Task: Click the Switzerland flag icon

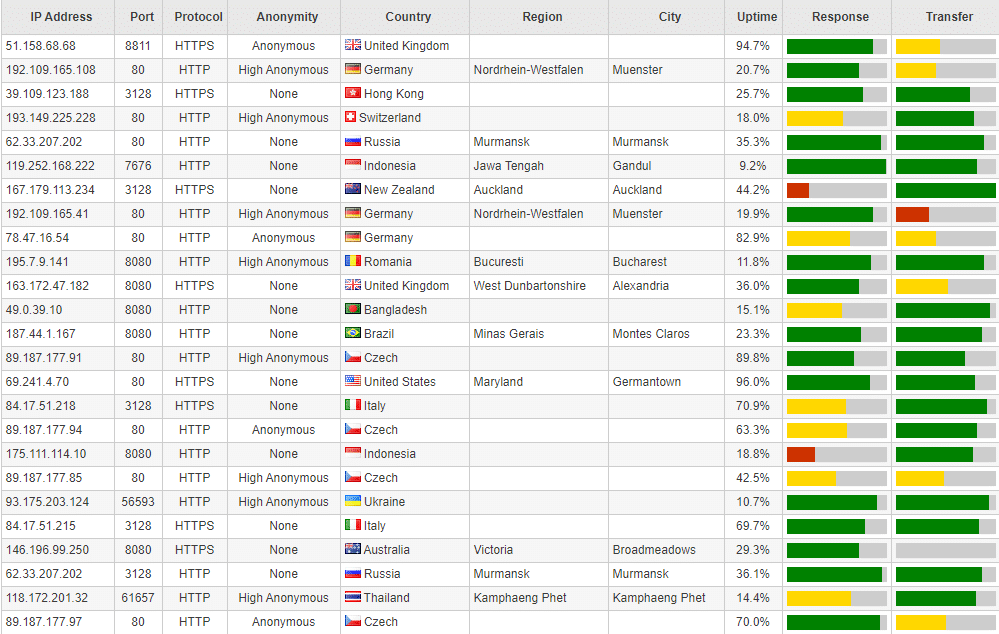Action: point(350,117)
